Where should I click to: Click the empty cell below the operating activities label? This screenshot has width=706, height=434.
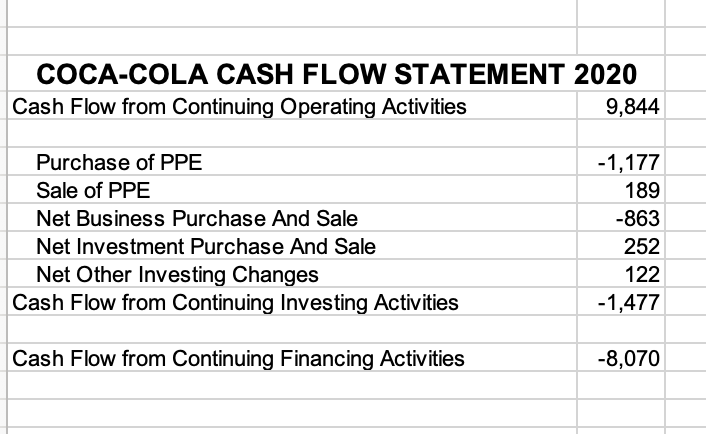292,133
